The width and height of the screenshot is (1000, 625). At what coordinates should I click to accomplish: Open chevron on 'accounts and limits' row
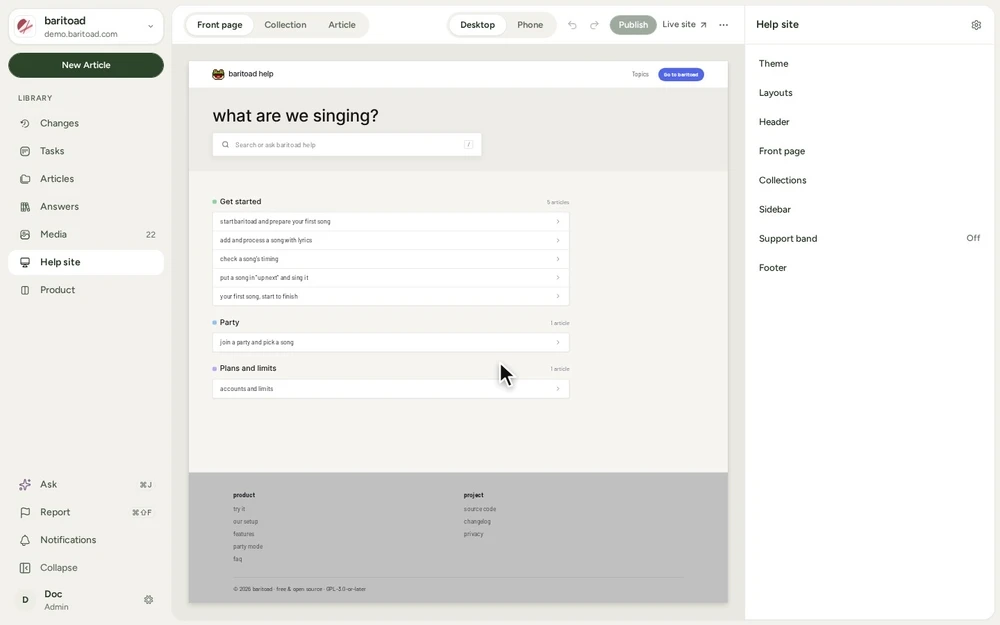coord(557,389)
